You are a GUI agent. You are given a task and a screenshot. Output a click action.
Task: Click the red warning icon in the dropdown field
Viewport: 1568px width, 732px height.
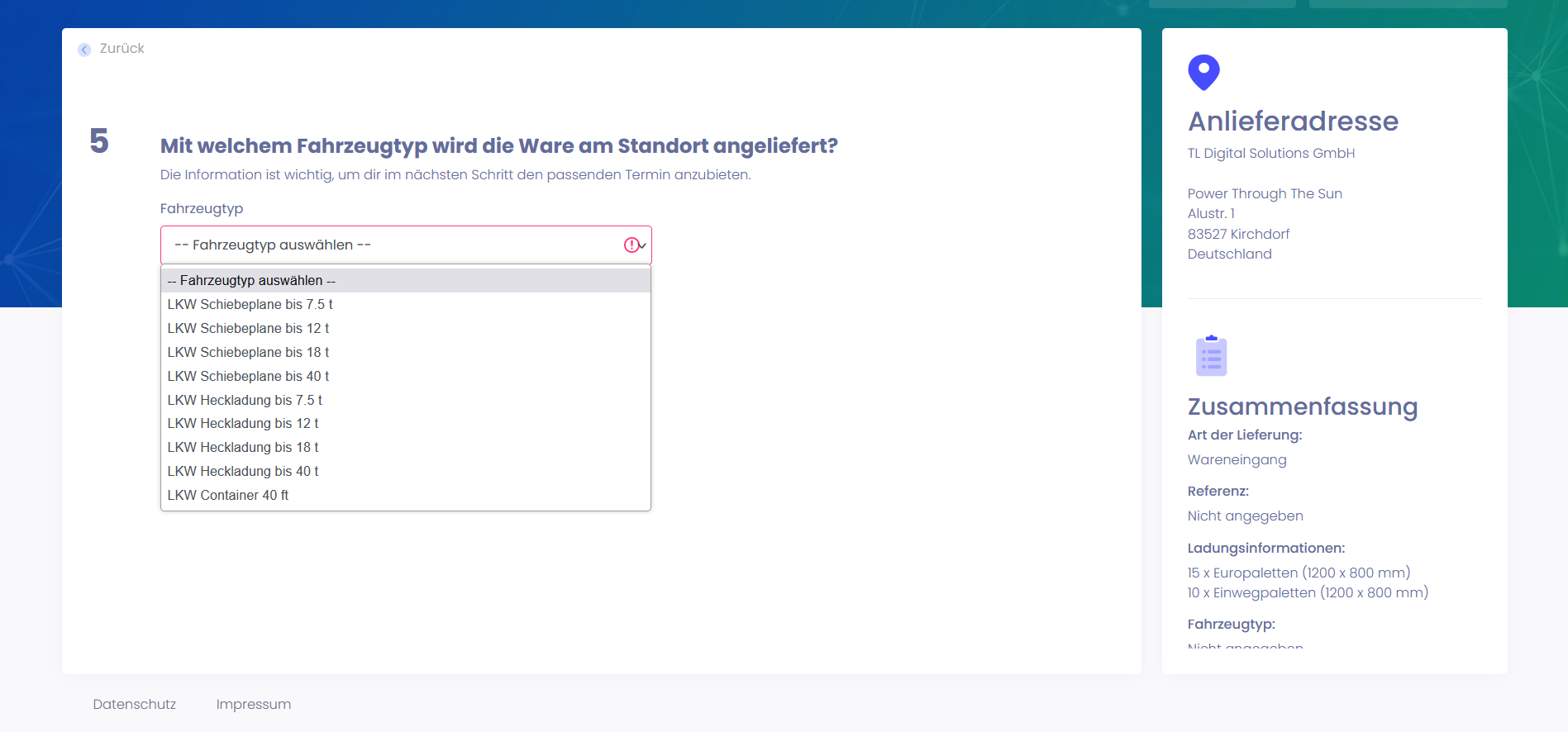tap(631, 245)
